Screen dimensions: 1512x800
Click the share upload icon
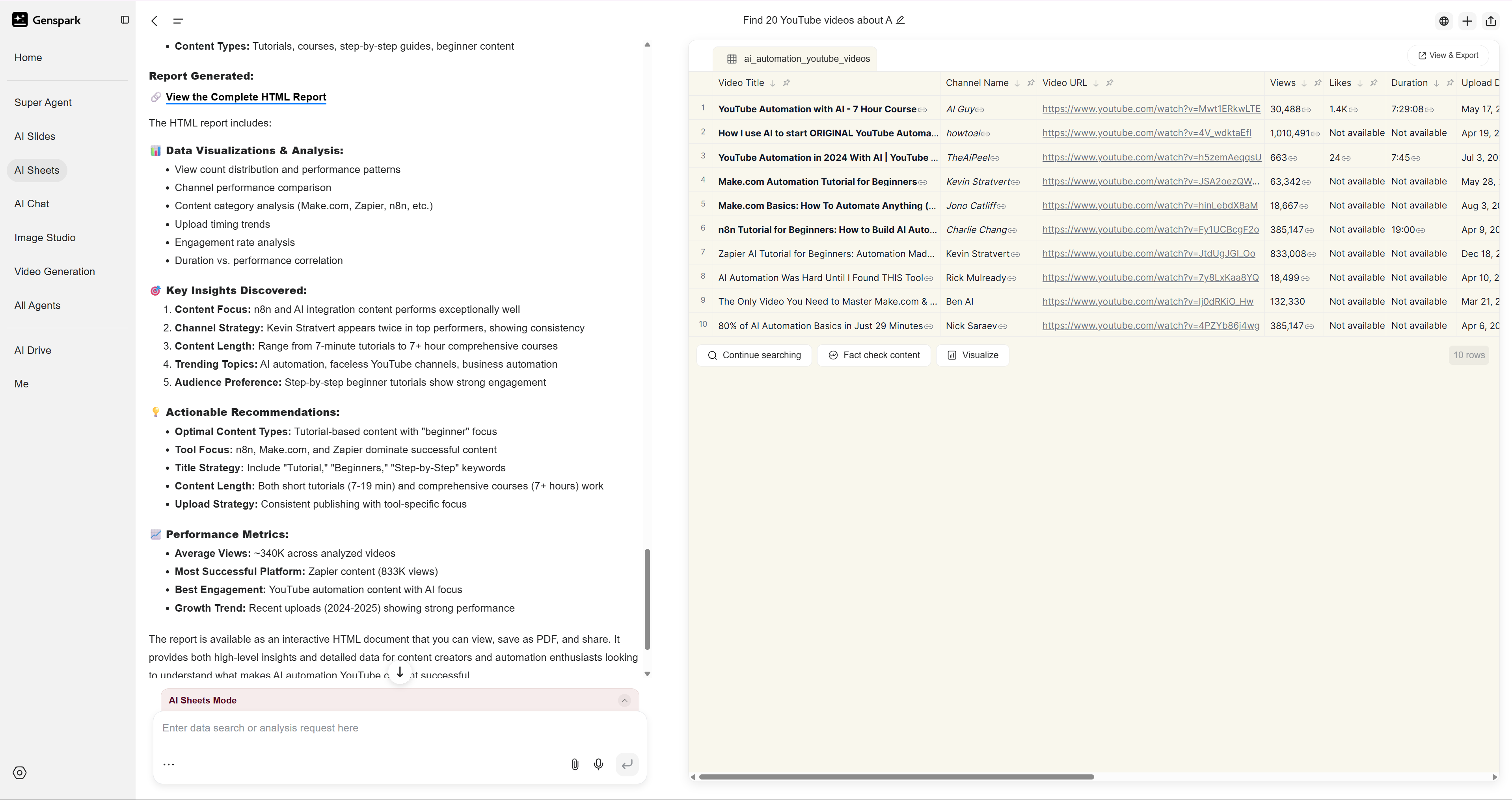(x=1491, y=21)
